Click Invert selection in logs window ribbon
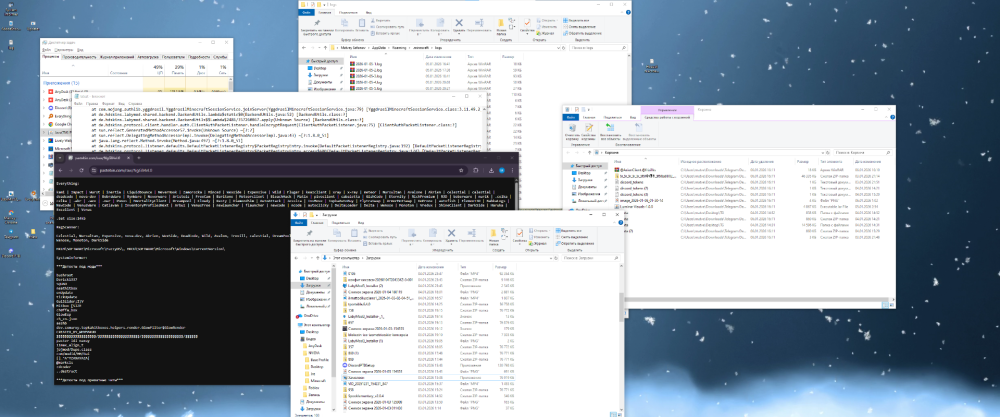The width and height of the screenshot is (1000, 417). point(582,33)
